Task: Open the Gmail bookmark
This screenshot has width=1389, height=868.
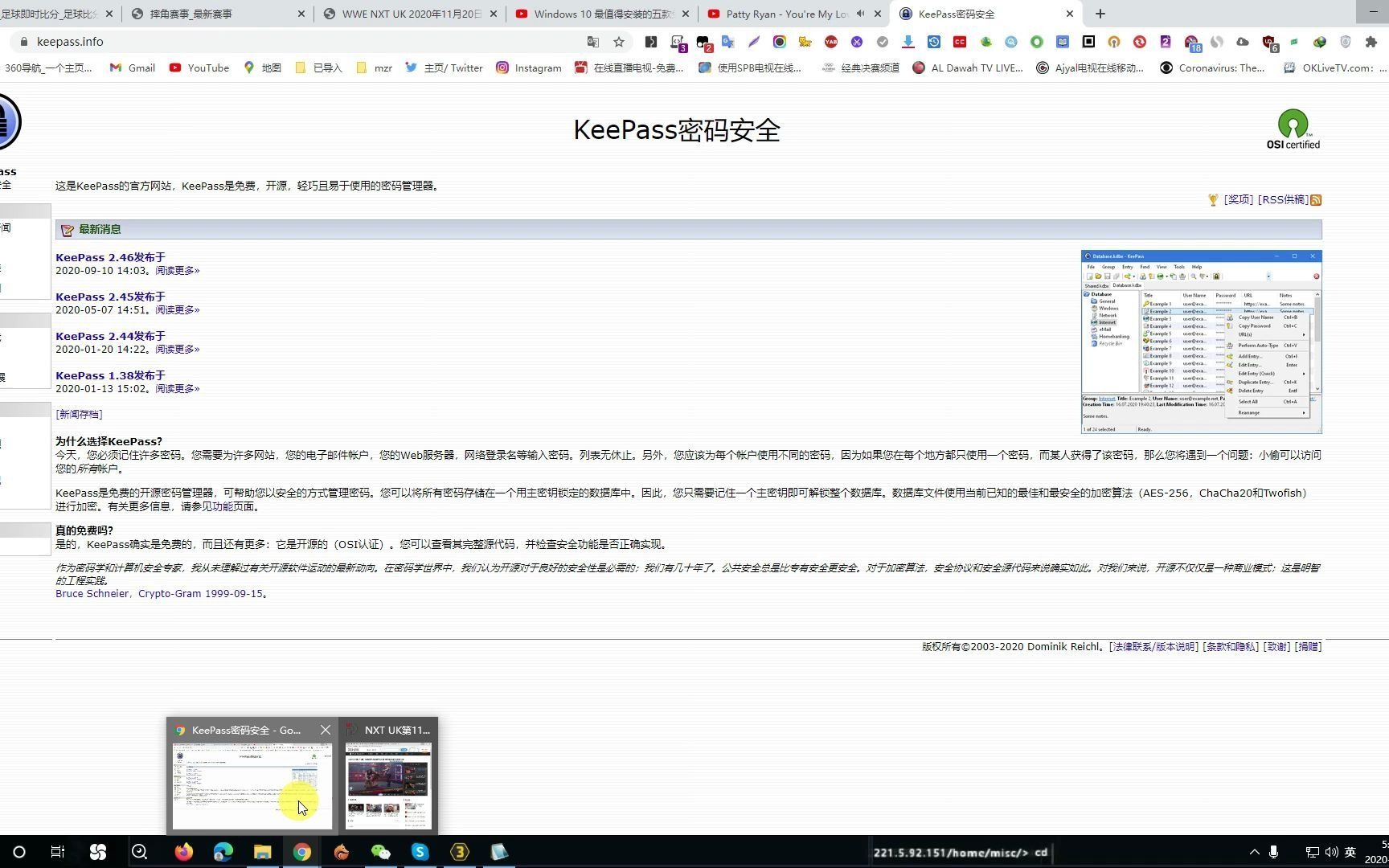Action: [133, 68]
